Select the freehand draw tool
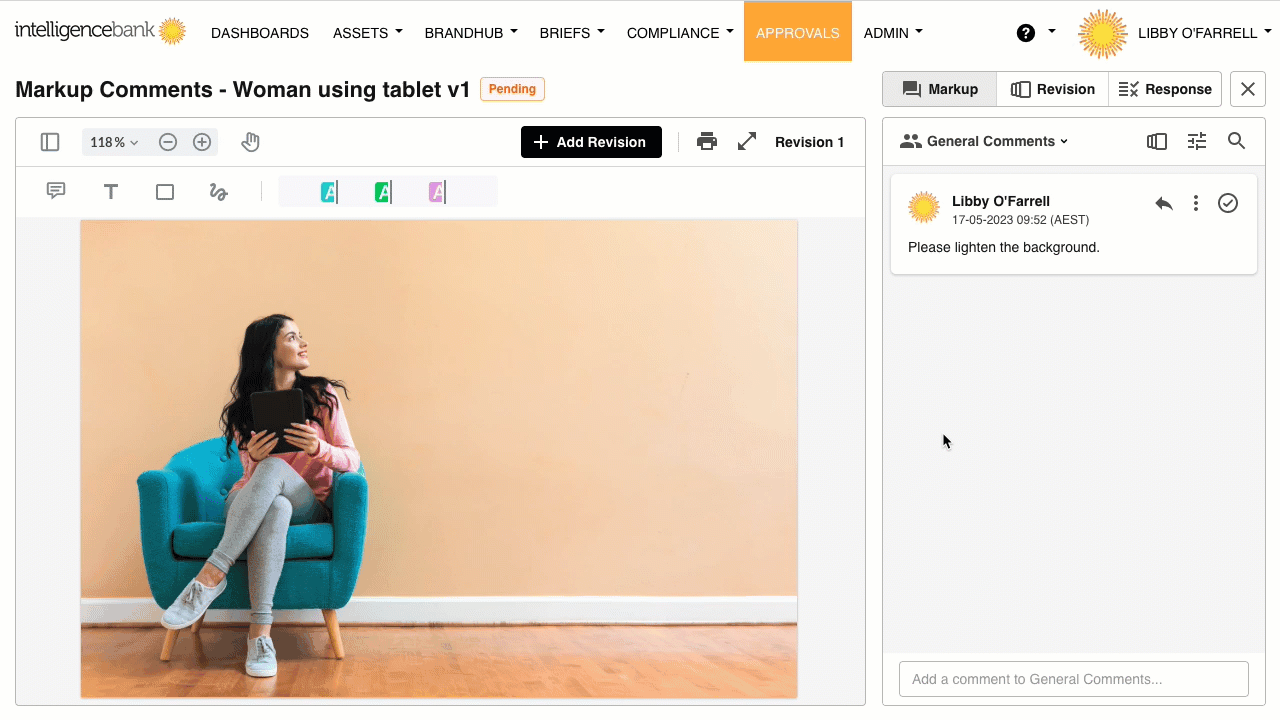The width and height of the screenshot is (1280, 720). click(x=219, y=192)
